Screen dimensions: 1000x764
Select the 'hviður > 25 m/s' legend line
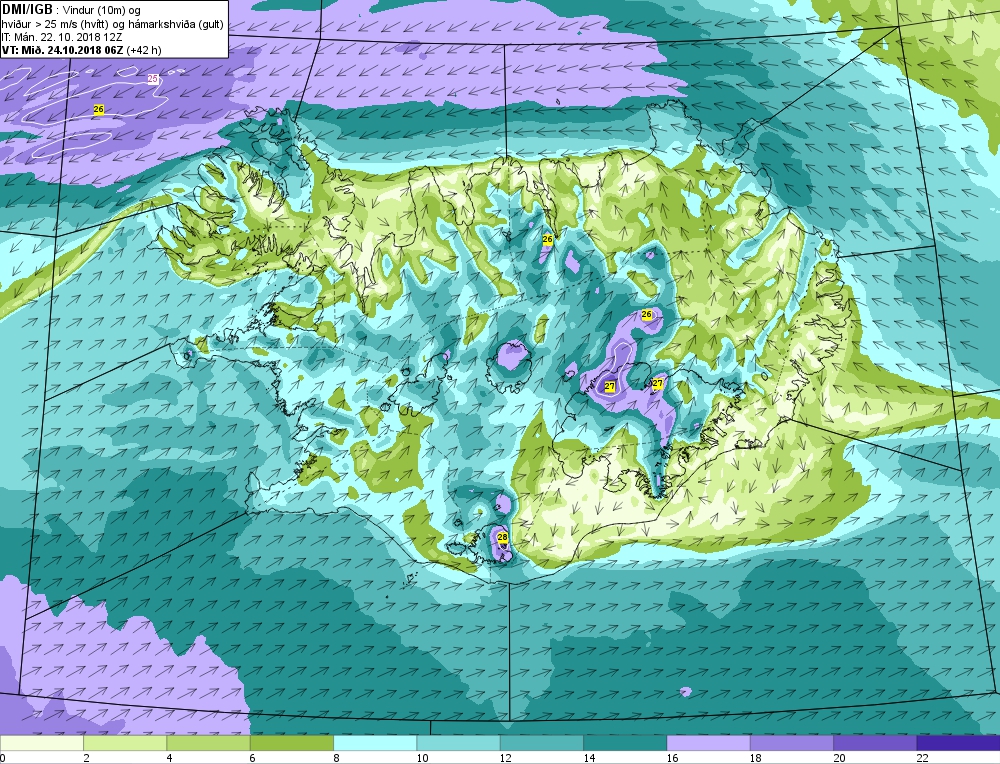click(x=113, y=24)
